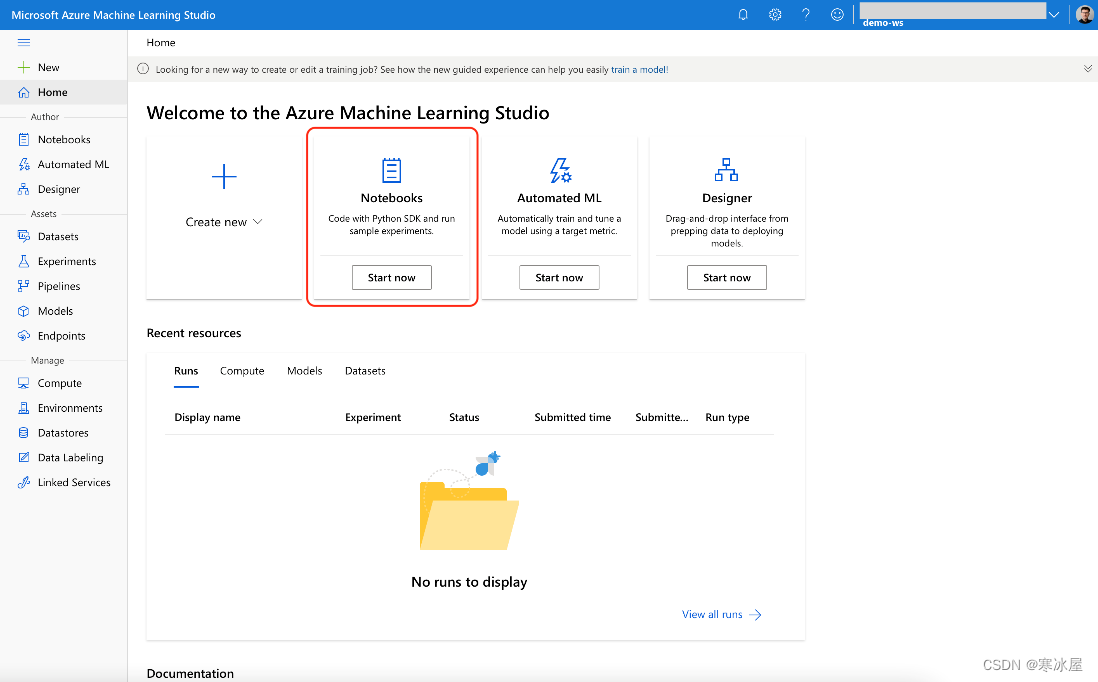
Task: Follow the train a model link
Action: [639, 69]
